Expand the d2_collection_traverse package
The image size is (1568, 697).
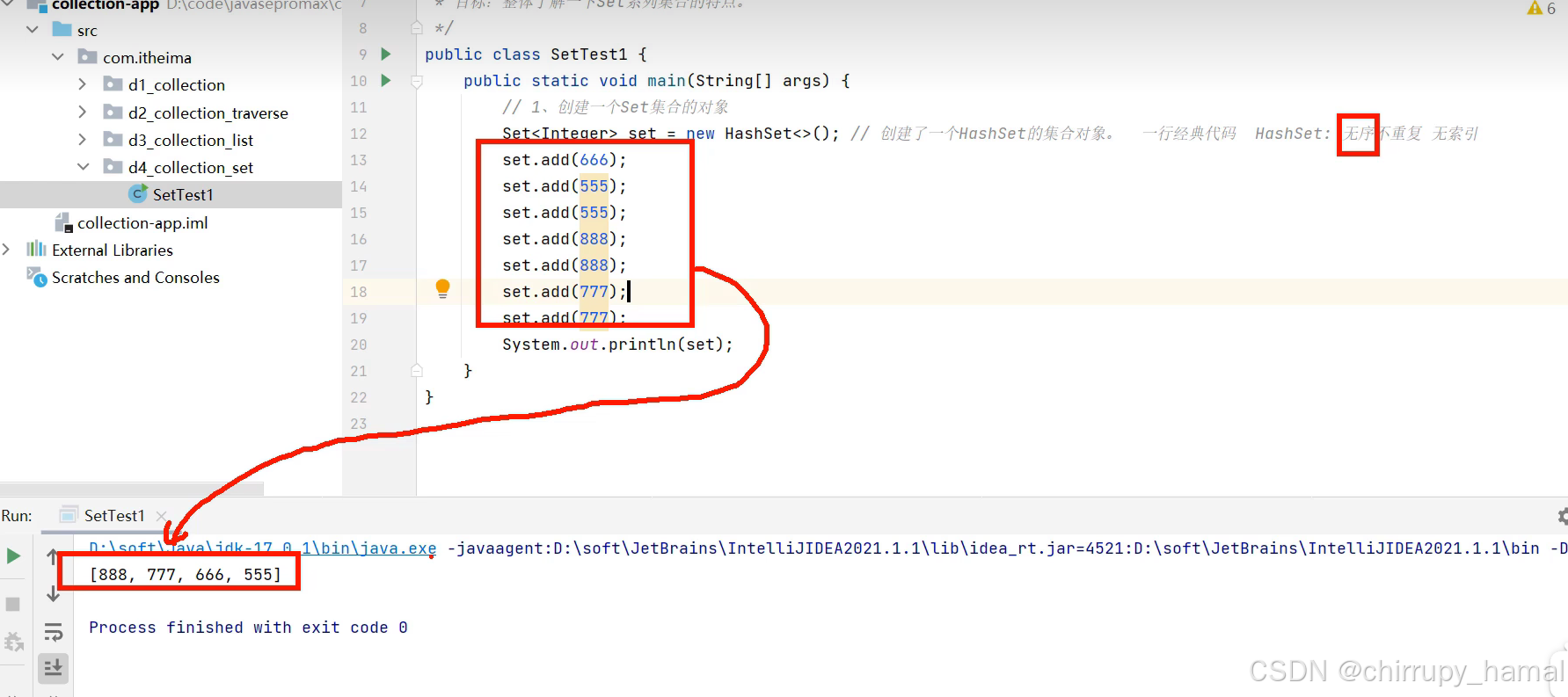[x=83, y=113]
